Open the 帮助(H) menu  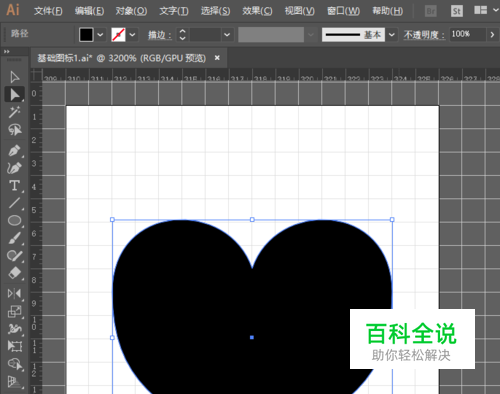387,11
